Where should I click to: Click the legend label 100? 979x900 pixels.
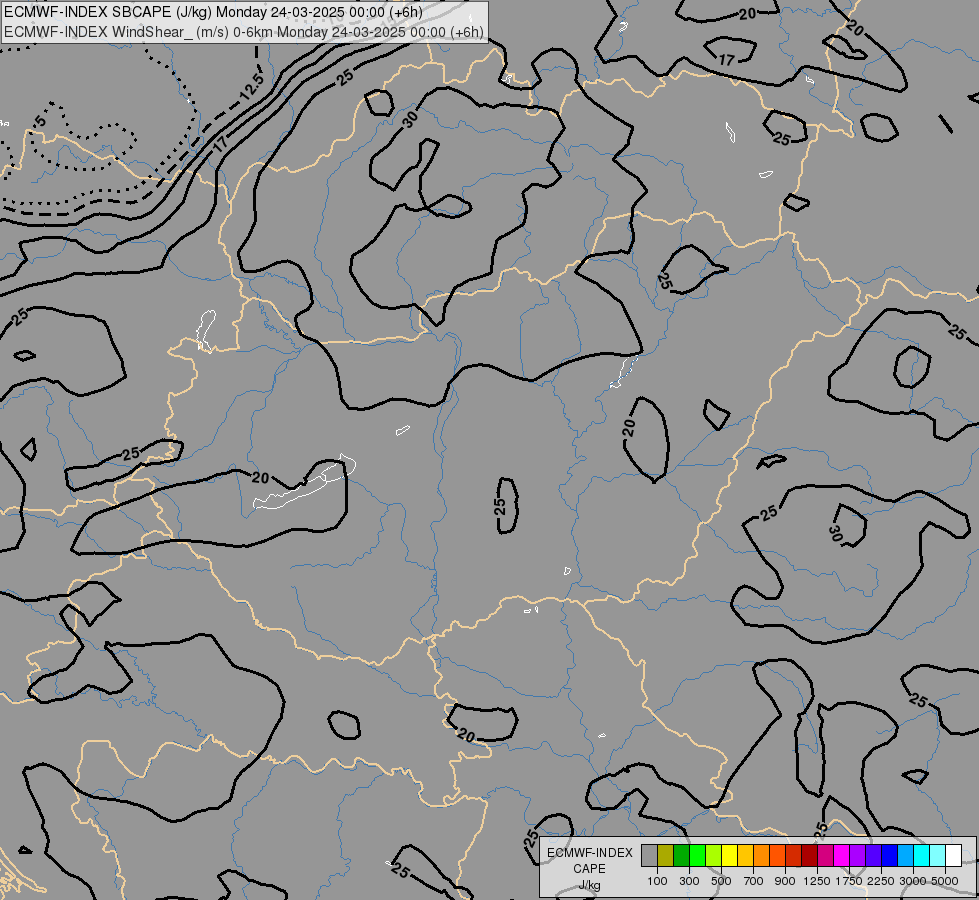click(x=657, y=881)
